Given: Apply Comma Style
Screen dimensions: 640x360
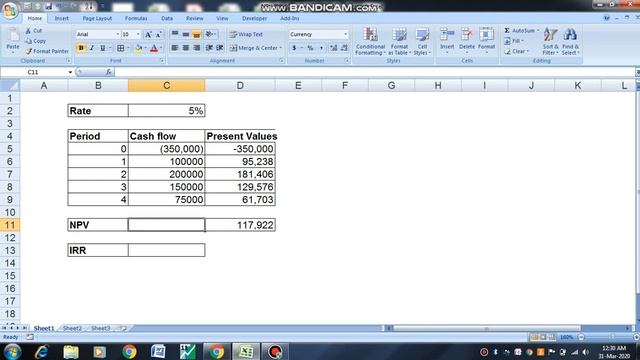Looking at the screenshot, I should tap(321, 48).
